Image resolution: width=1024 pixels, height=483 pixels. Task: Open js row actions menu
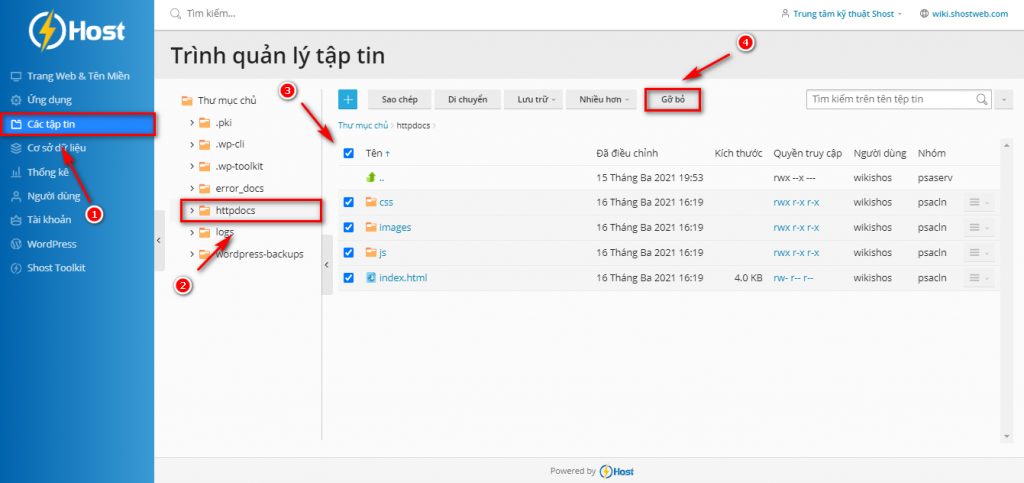pyautogui.click(x=979, y=253)
